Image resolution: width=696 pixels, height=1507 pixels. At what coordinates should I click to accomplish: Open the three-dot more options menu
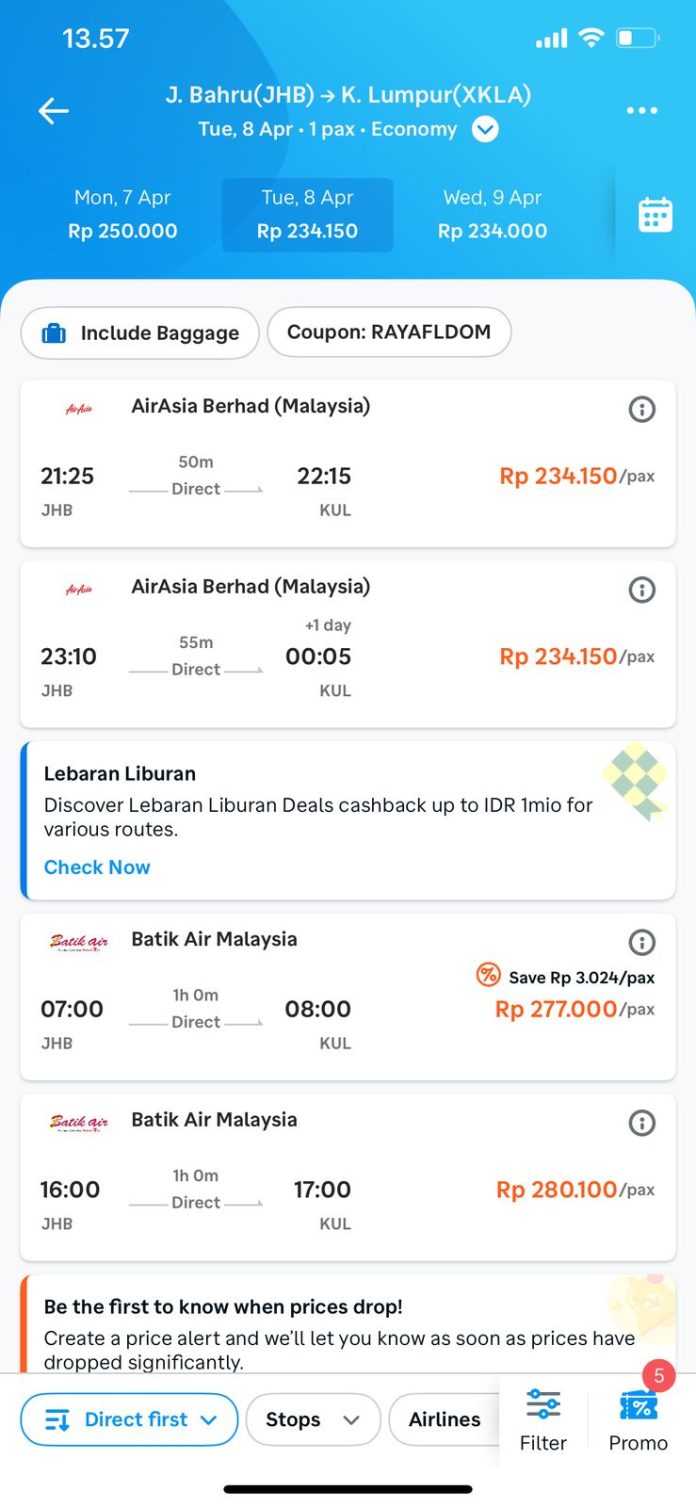coord(642,111)
